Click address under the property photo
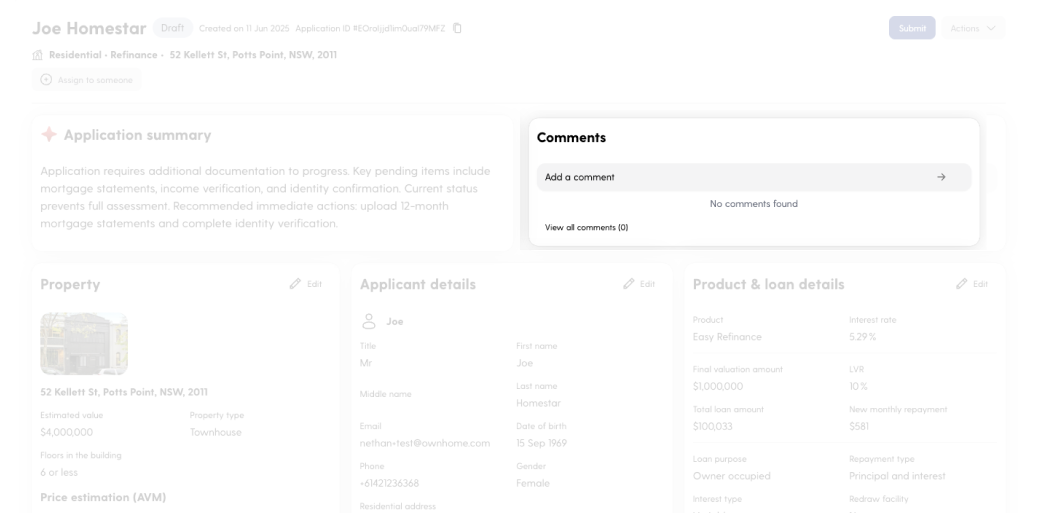Screen dimensions: 1038x513 pyautogui.click(x=124, y=392)
